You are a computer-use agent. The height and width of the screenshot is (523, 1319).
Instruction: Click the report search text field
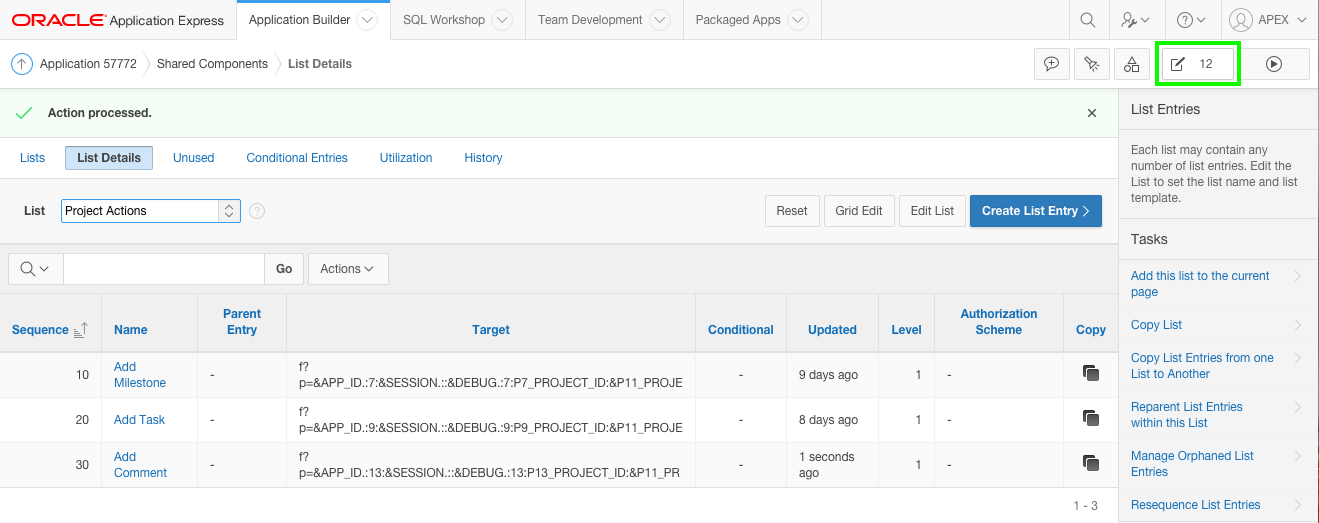point(163,269)
